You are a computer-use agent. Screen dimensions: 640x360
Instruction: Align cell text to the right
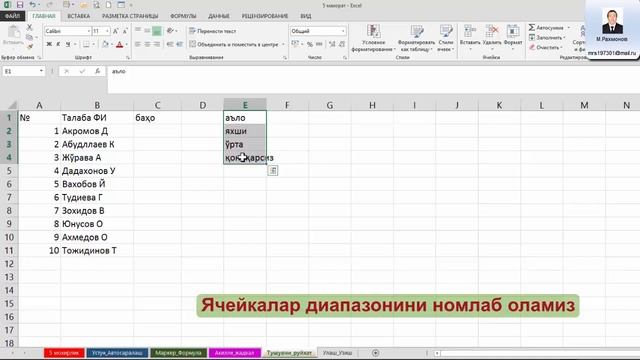click(x=157, y=44)
